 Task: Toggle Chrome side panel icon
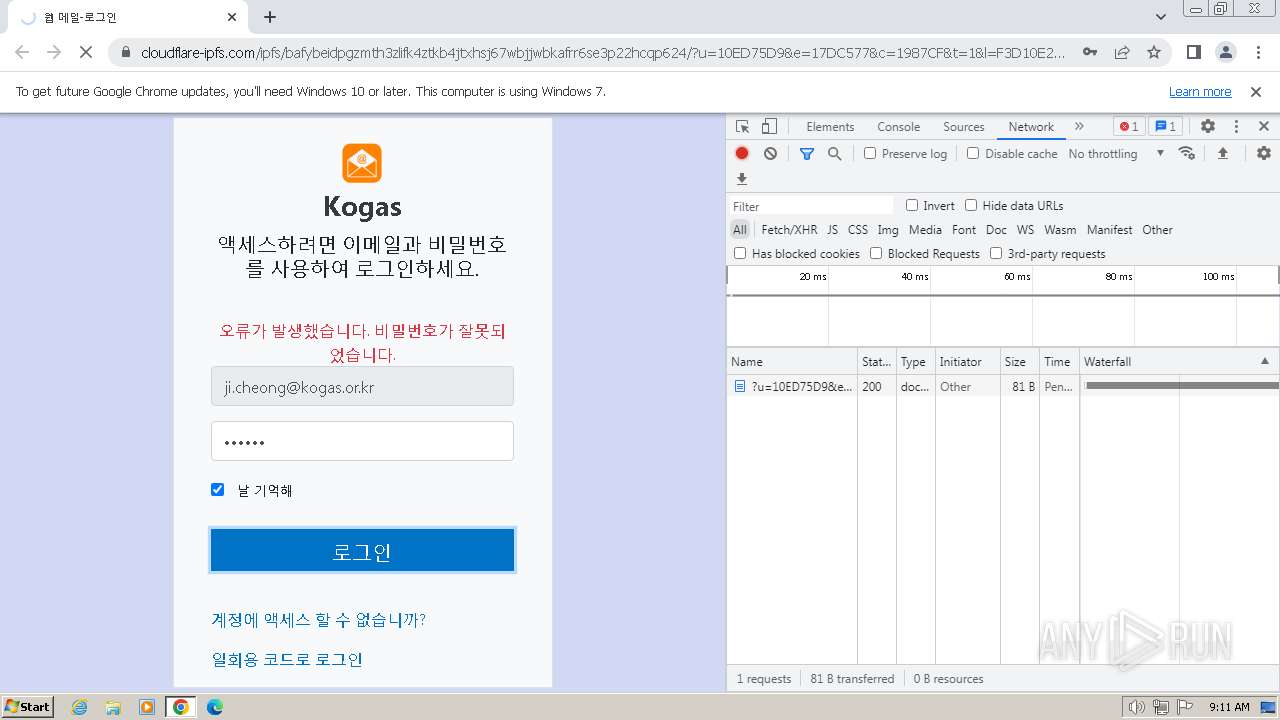pos(1194,53)
